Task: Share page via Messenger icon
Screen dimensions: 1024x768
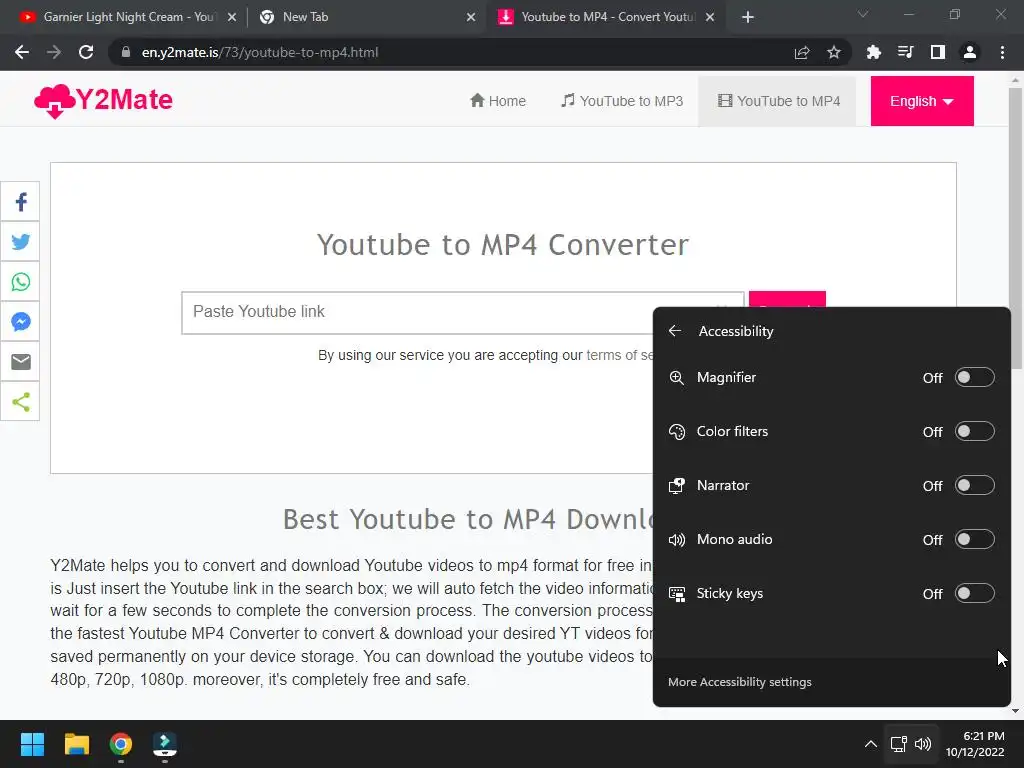Action: [x=20, y=321]
